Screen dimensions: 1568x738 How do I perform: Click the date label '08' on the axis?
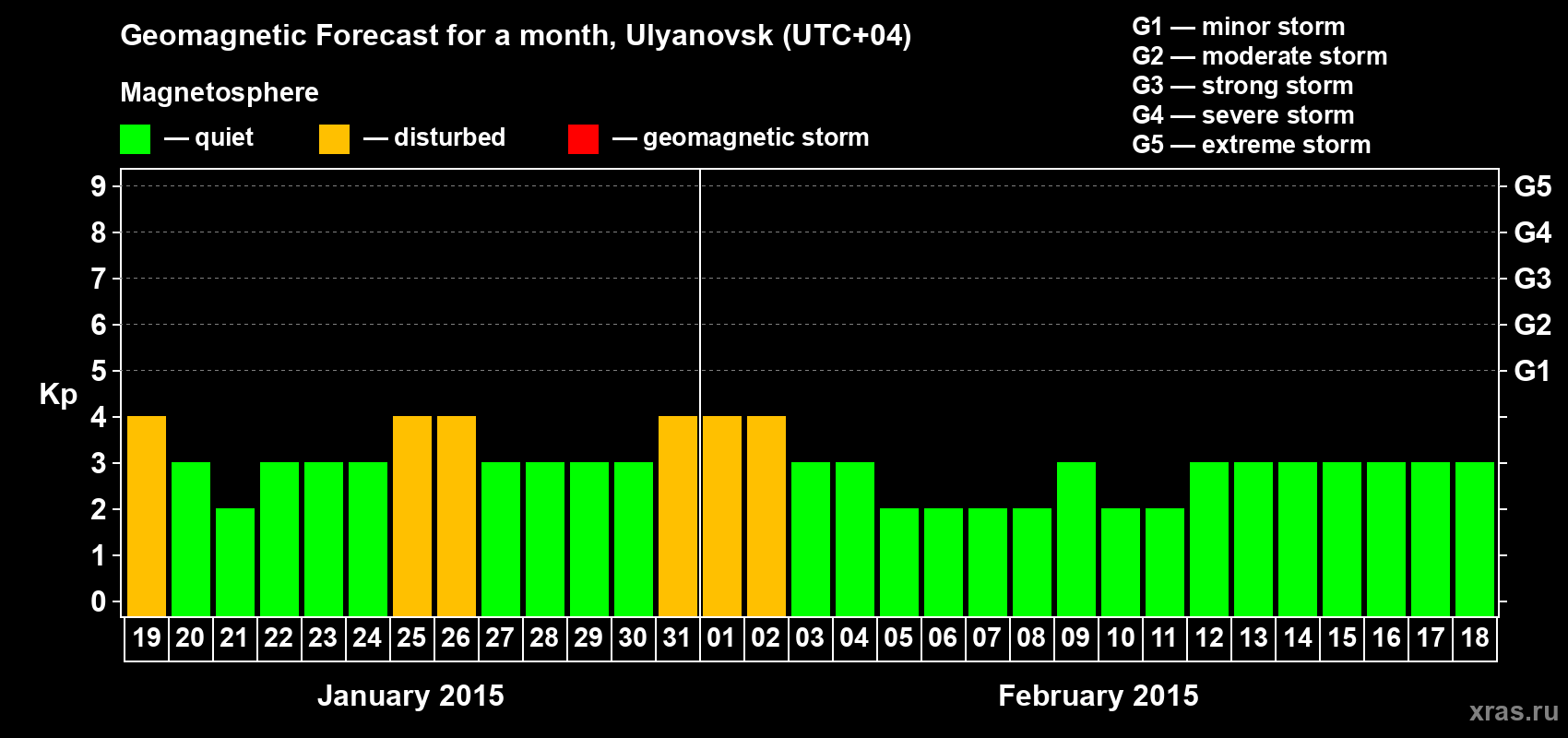pos(1031,638)
